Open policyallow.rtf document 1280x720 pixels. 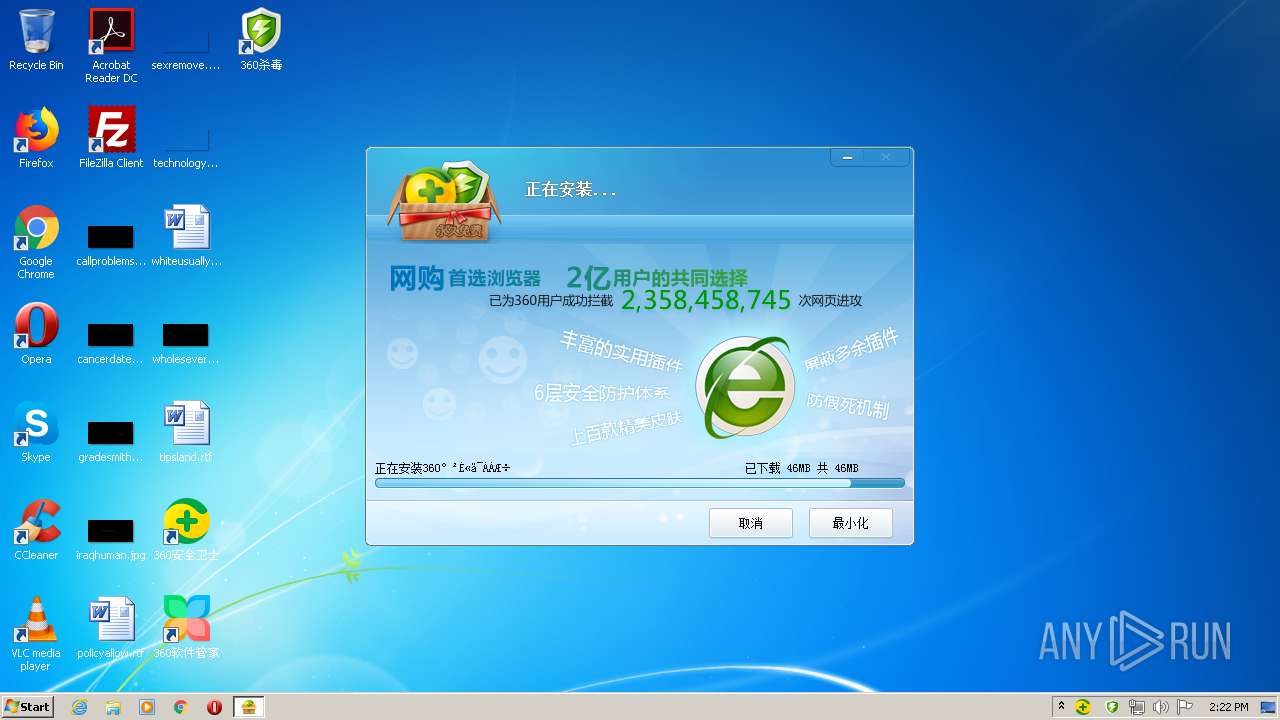coord(111,628)
